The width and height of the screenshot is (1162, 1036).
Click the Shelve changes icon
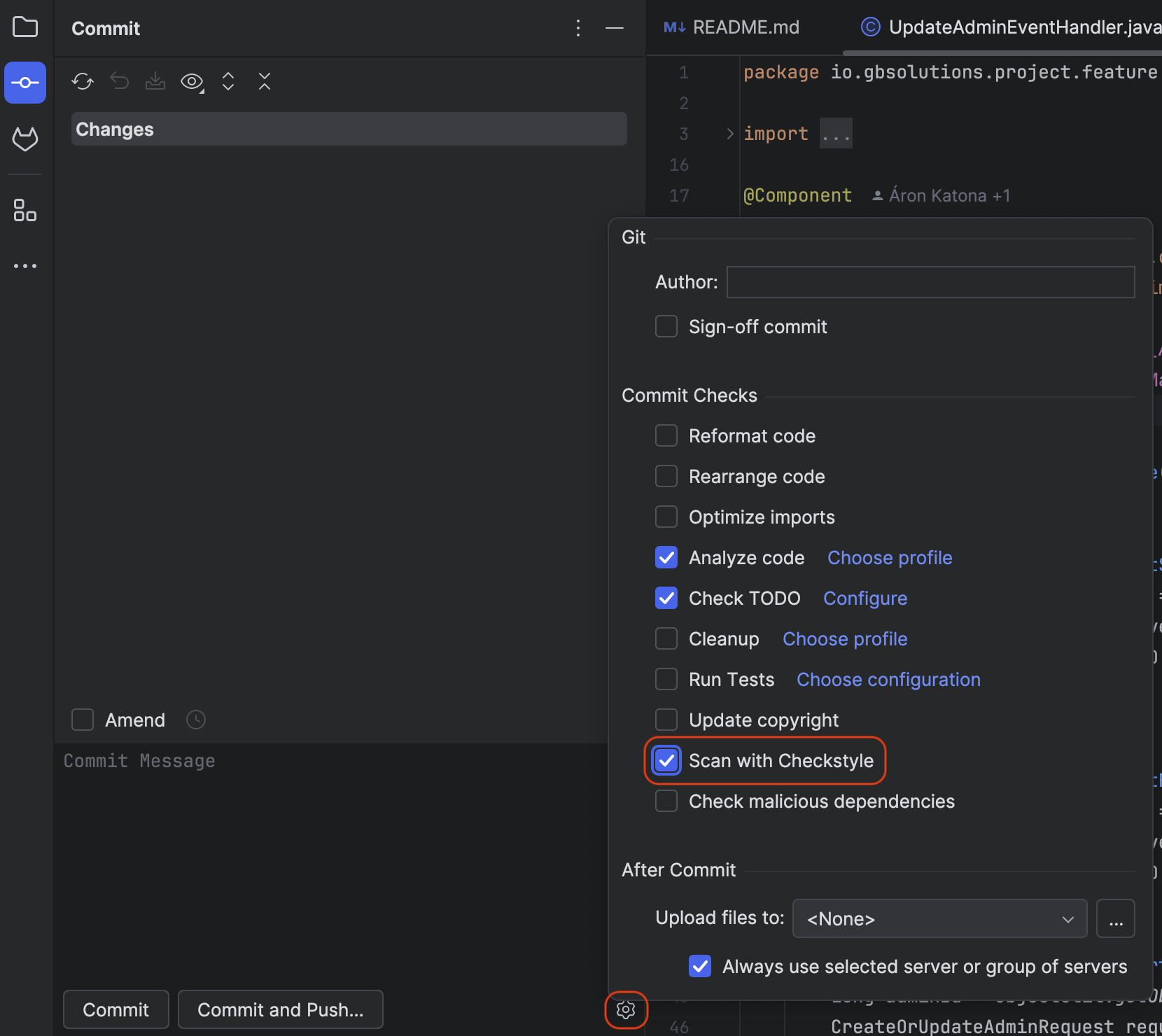coord(155,82)
